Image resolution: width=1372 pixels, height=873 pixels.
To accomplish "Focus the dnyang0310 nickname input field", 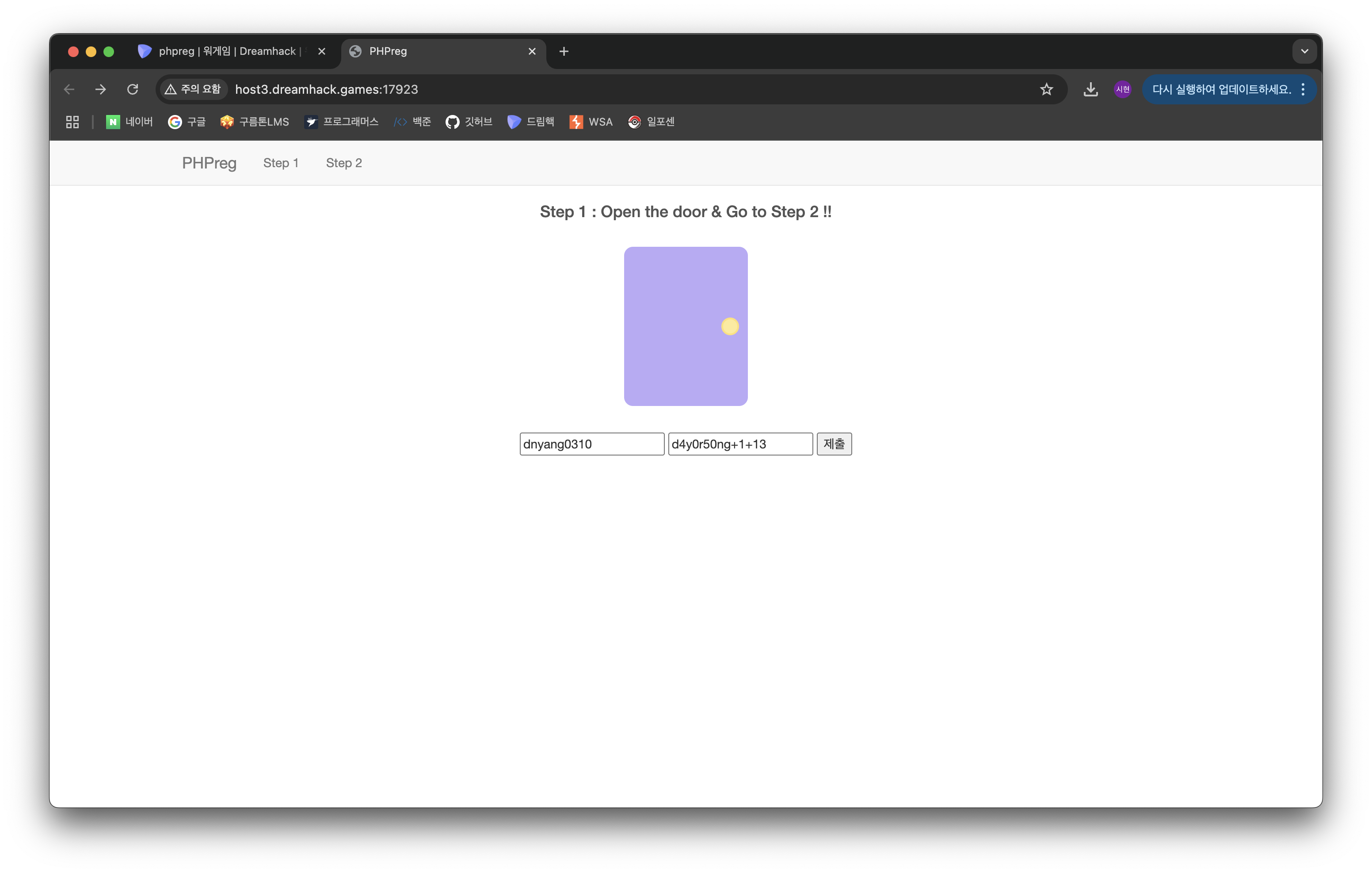I will (x=591, y=444).
